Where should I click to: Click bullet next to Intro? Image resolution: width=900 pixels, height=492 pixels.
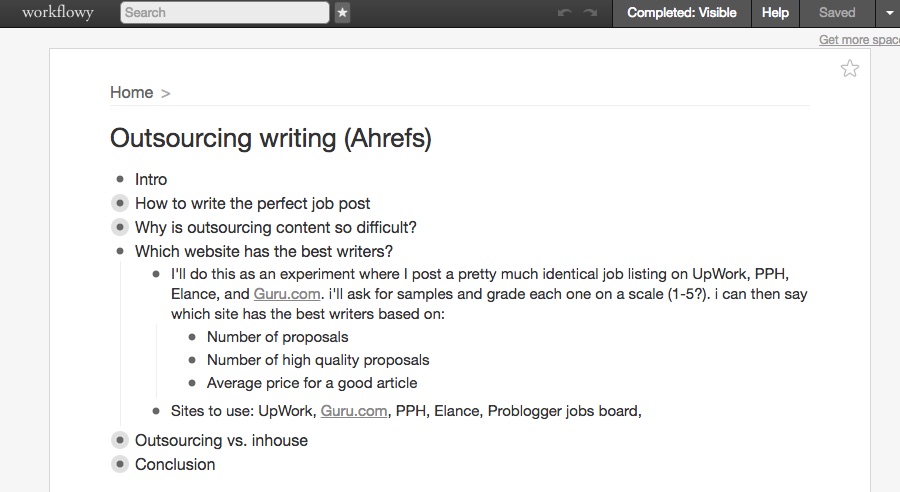(120, 179)
